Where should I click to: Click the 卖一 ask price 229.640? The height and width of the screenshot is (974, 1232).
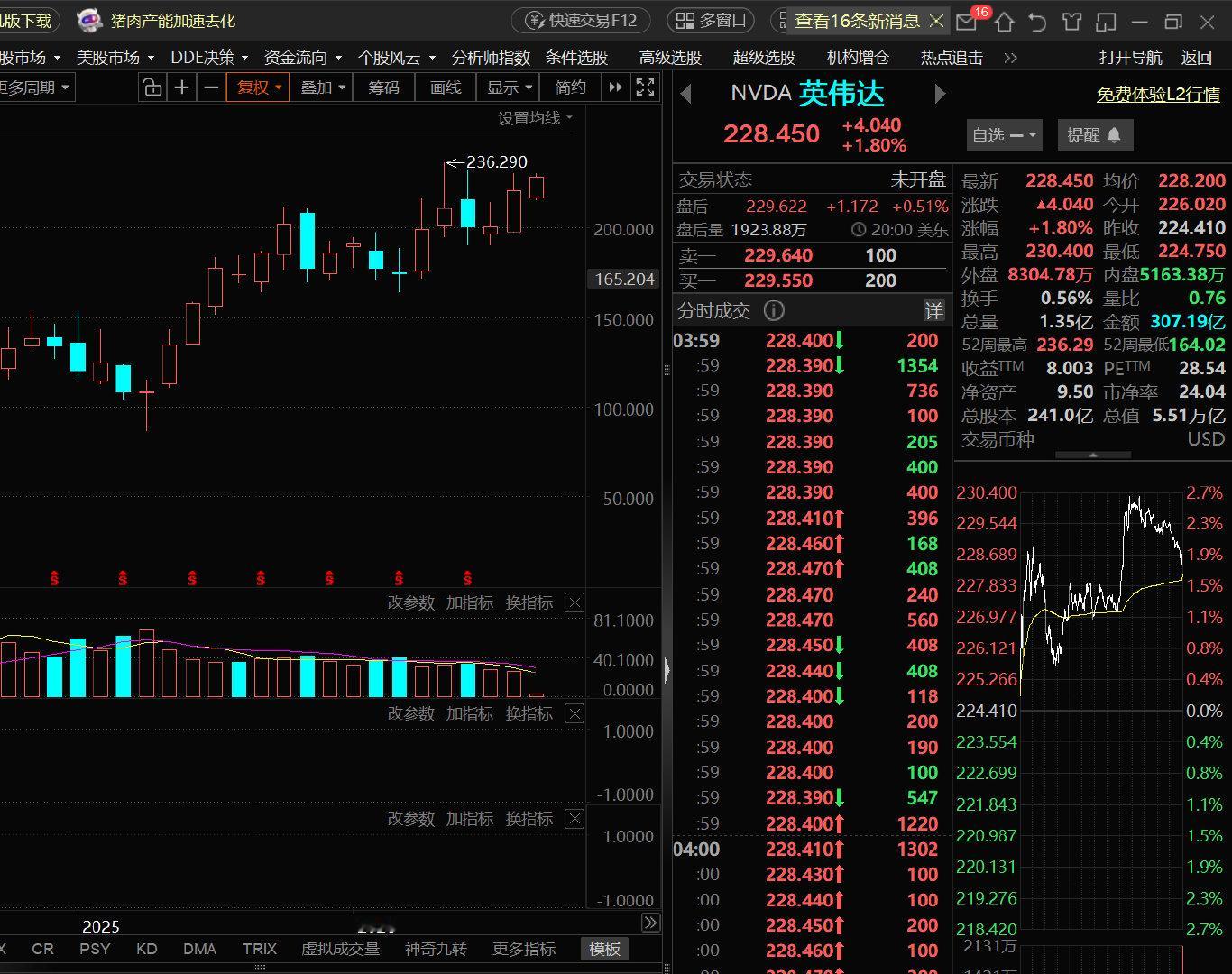coord(778,255)
